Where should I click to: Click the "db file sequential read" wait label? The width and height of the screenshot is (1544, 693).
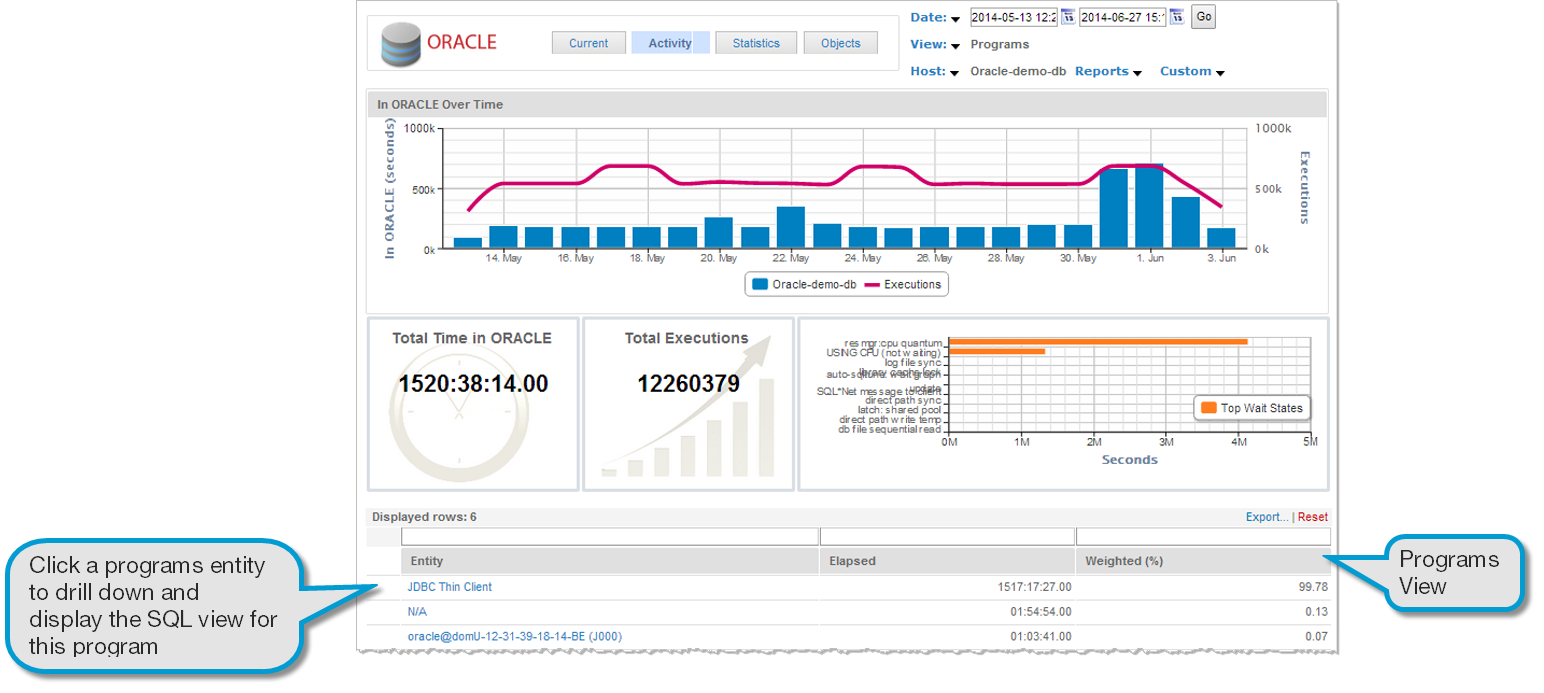click(890, 429)
